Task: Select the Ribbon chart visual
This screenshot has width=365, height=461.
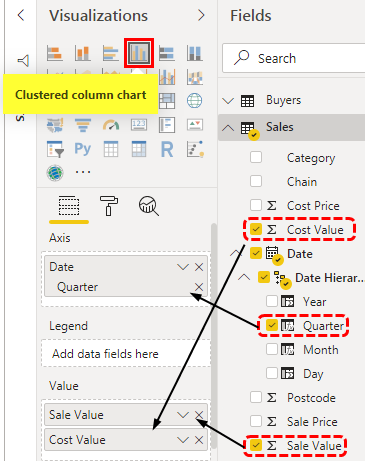Action: (x=195, y=77)
